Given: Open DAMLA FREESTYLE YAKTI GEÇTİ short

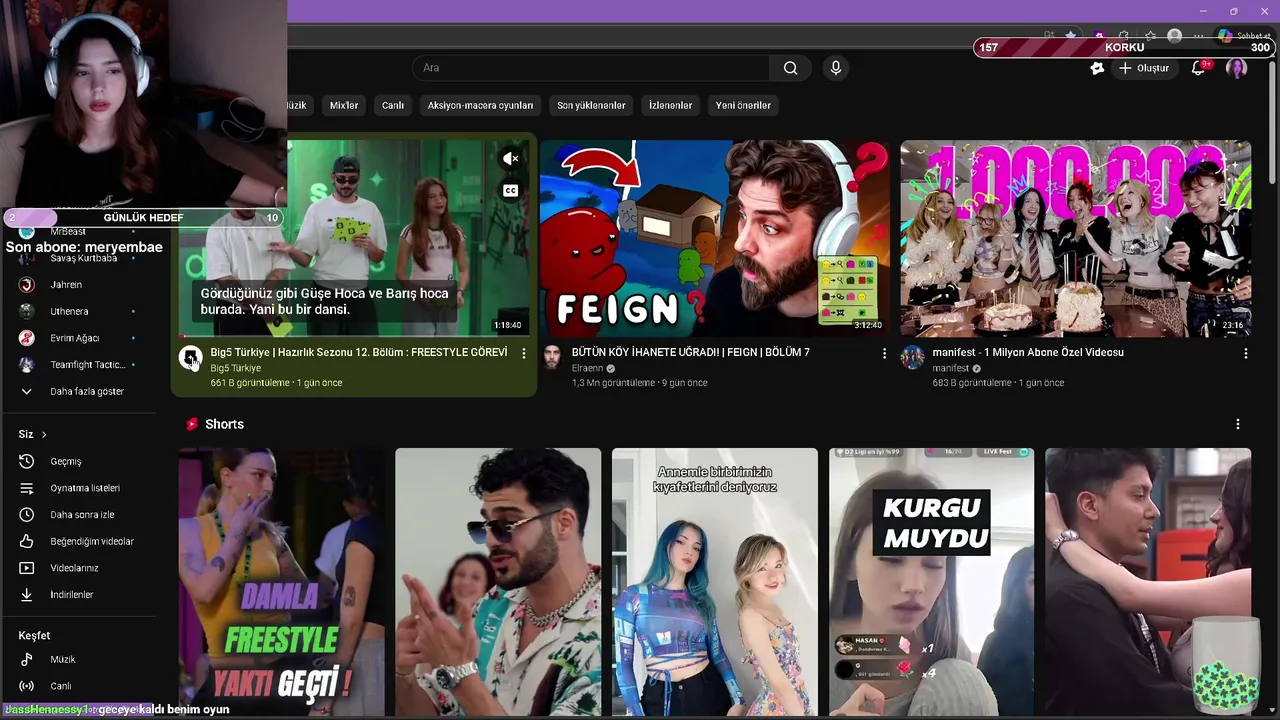Looking at the screenshot, I should click(x=282, y=582).
